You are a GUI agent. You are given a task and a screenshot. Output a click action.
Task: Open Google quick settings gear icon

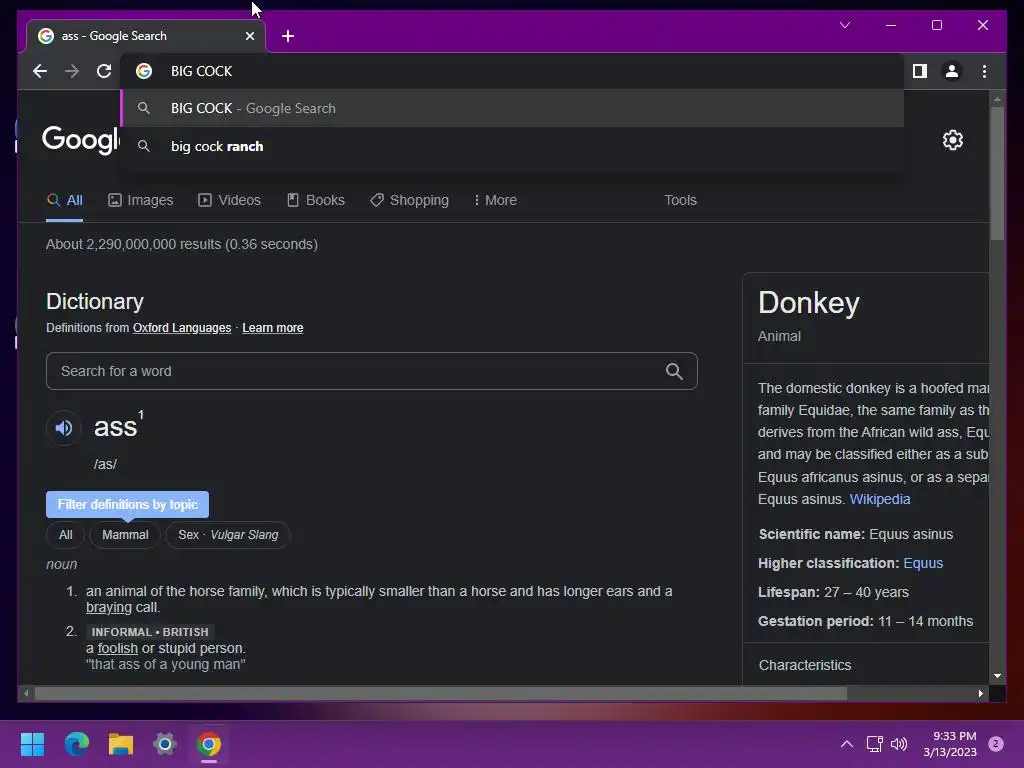(953, 140)
